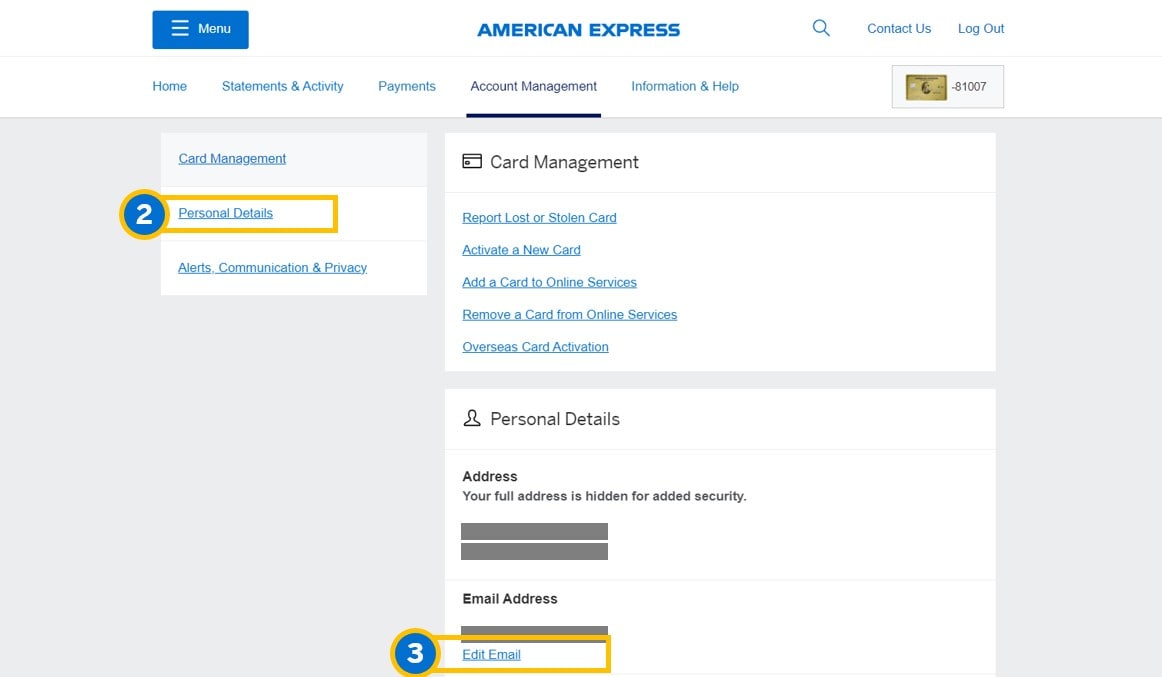This screenshot has width=1162, height=677.
Task: Click the numbered badge labeled 2
Action: [143, 213]
